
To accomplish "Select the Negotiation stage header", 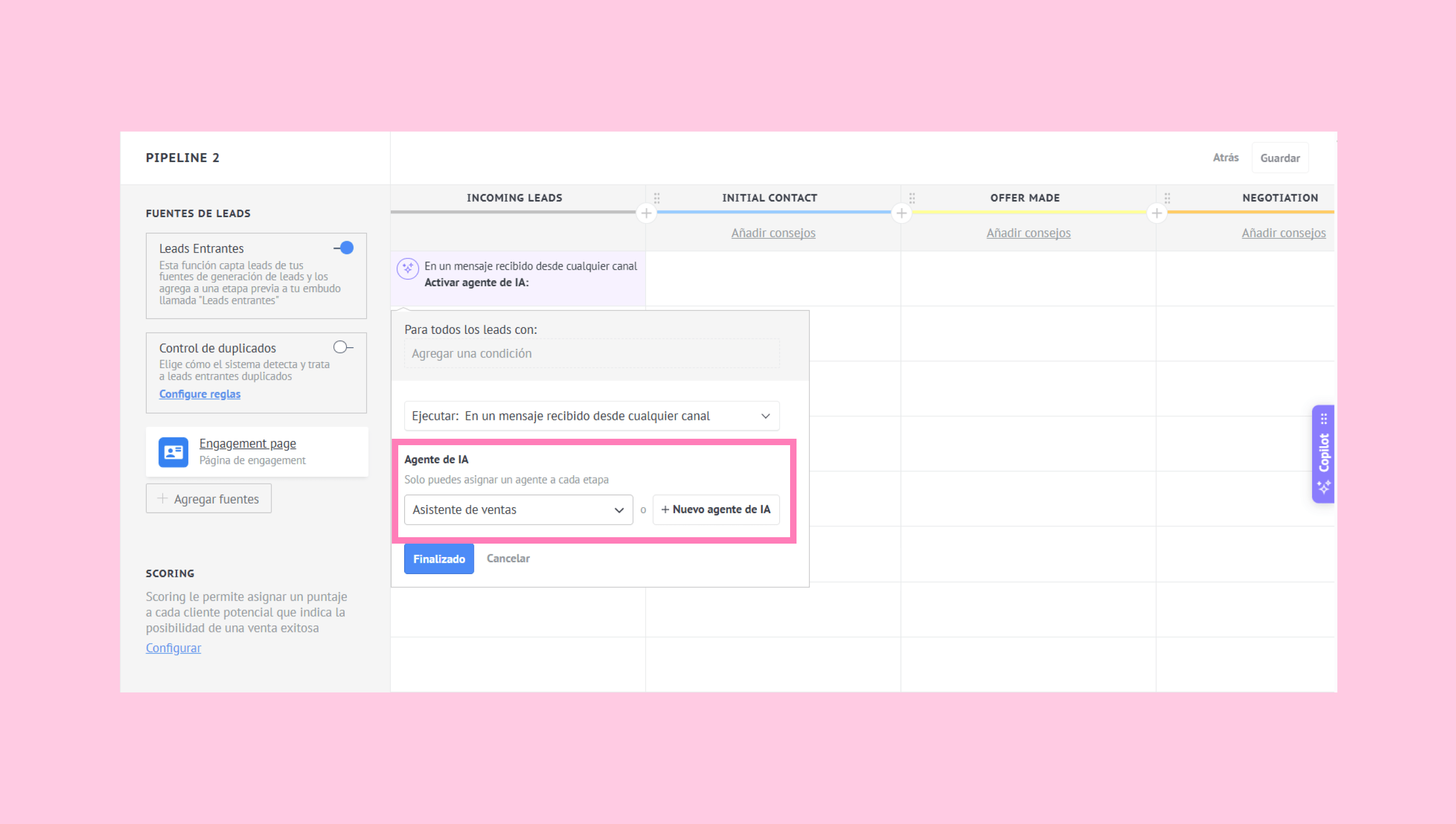I will point(1280,197).
